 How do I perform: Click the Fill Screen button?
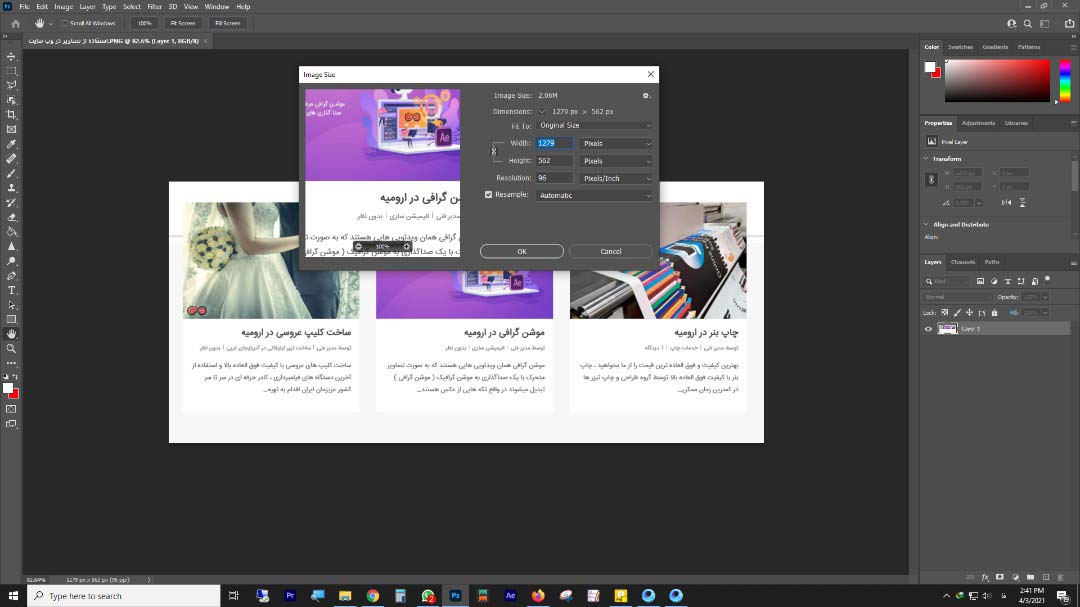point(227,23)
